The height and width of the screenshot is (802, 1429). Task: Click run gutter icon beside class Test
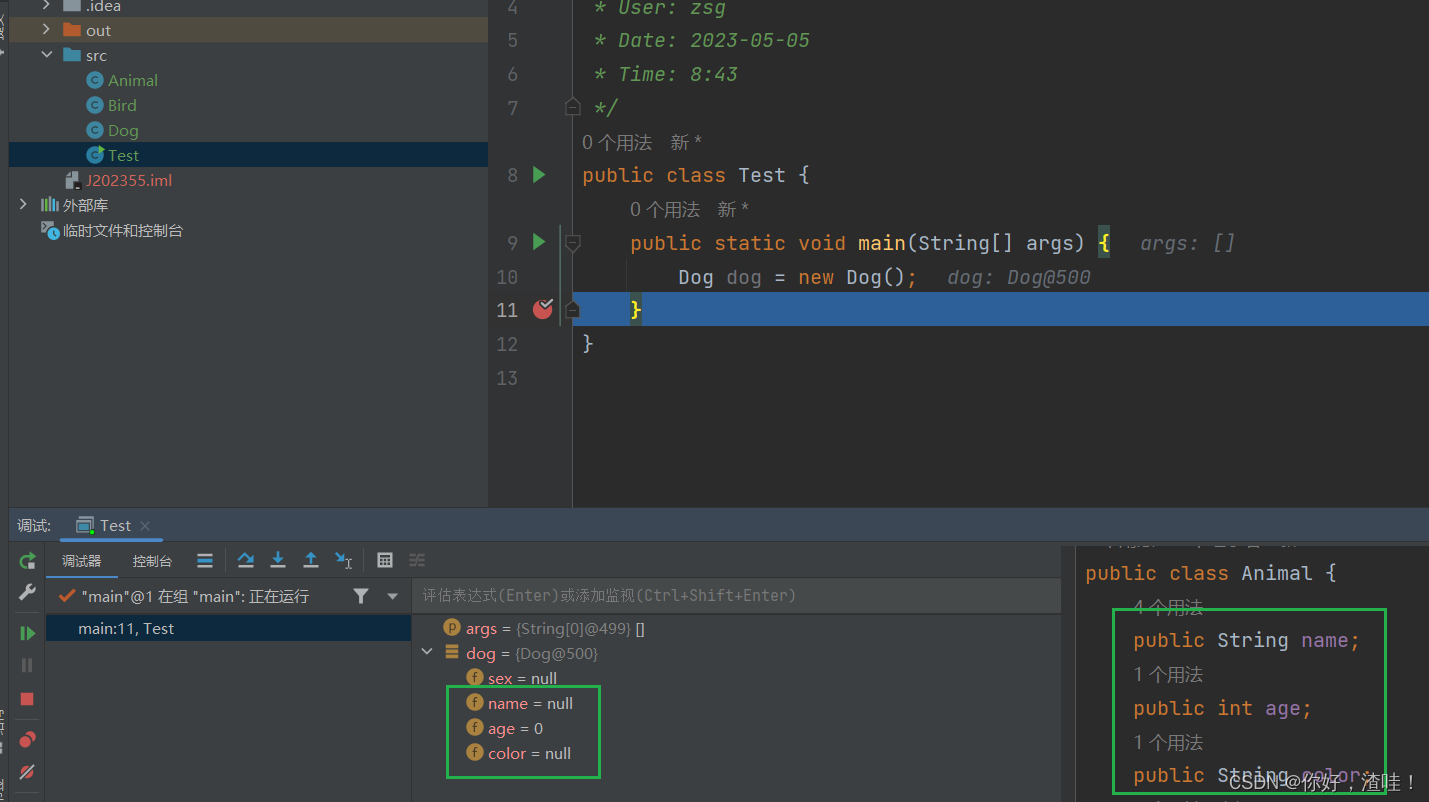pos(539,175)
